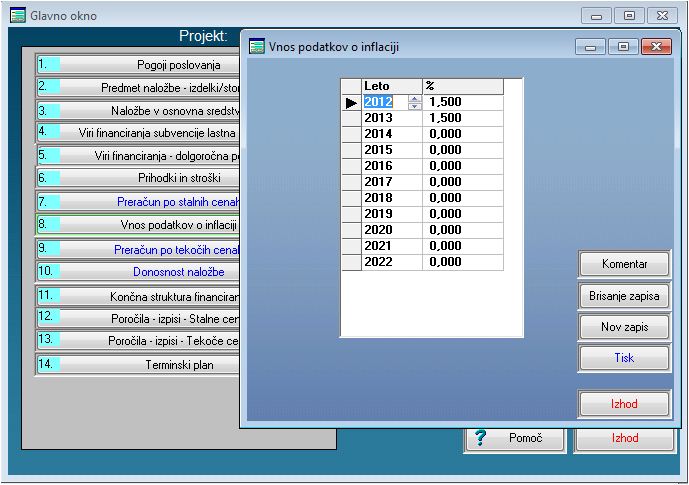
Task: Click the percent cell for 2013
Action: pos(462,118)
